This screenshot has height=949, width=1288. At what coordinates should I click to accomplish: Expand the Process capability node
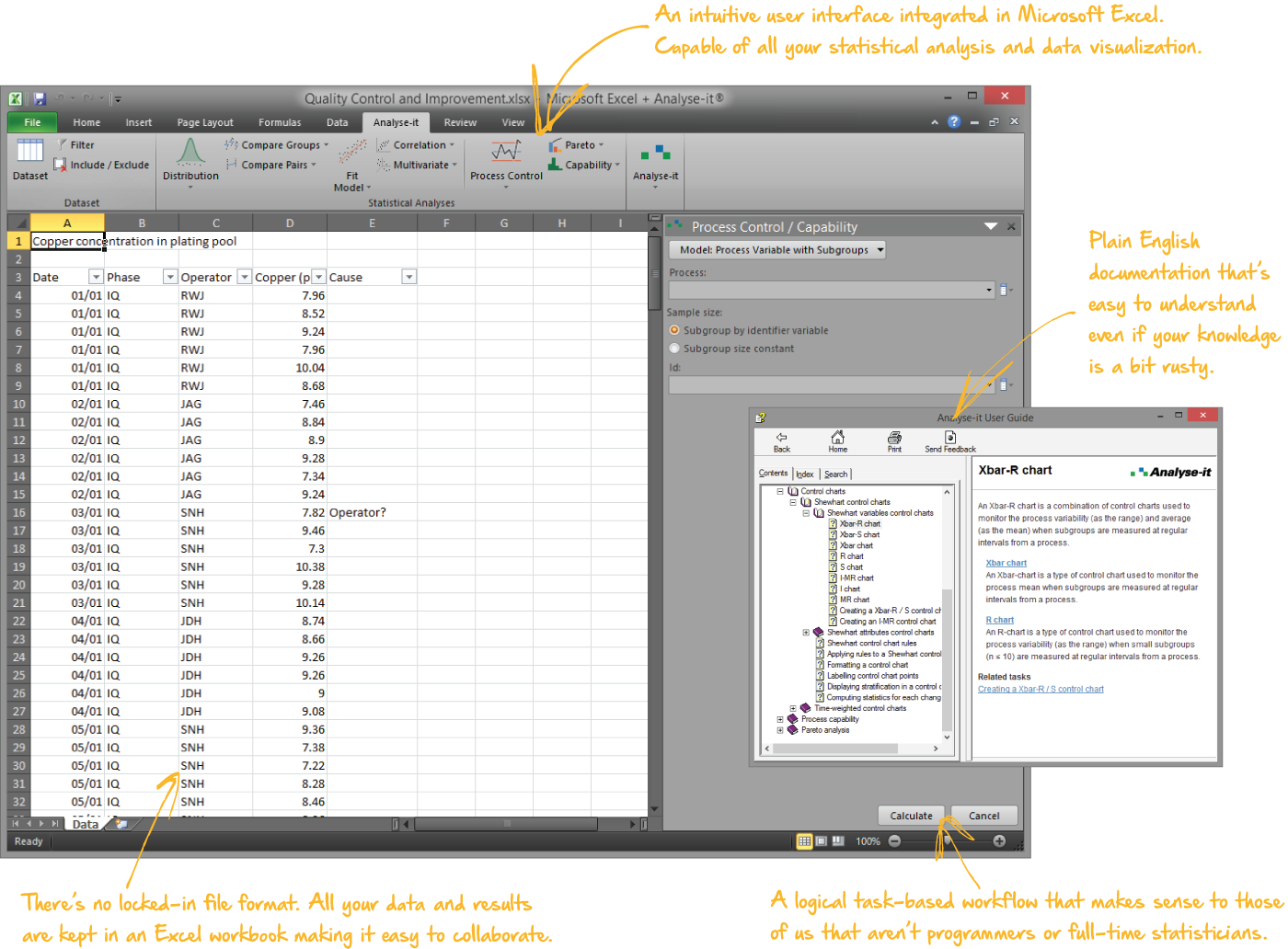click(780, 720)
